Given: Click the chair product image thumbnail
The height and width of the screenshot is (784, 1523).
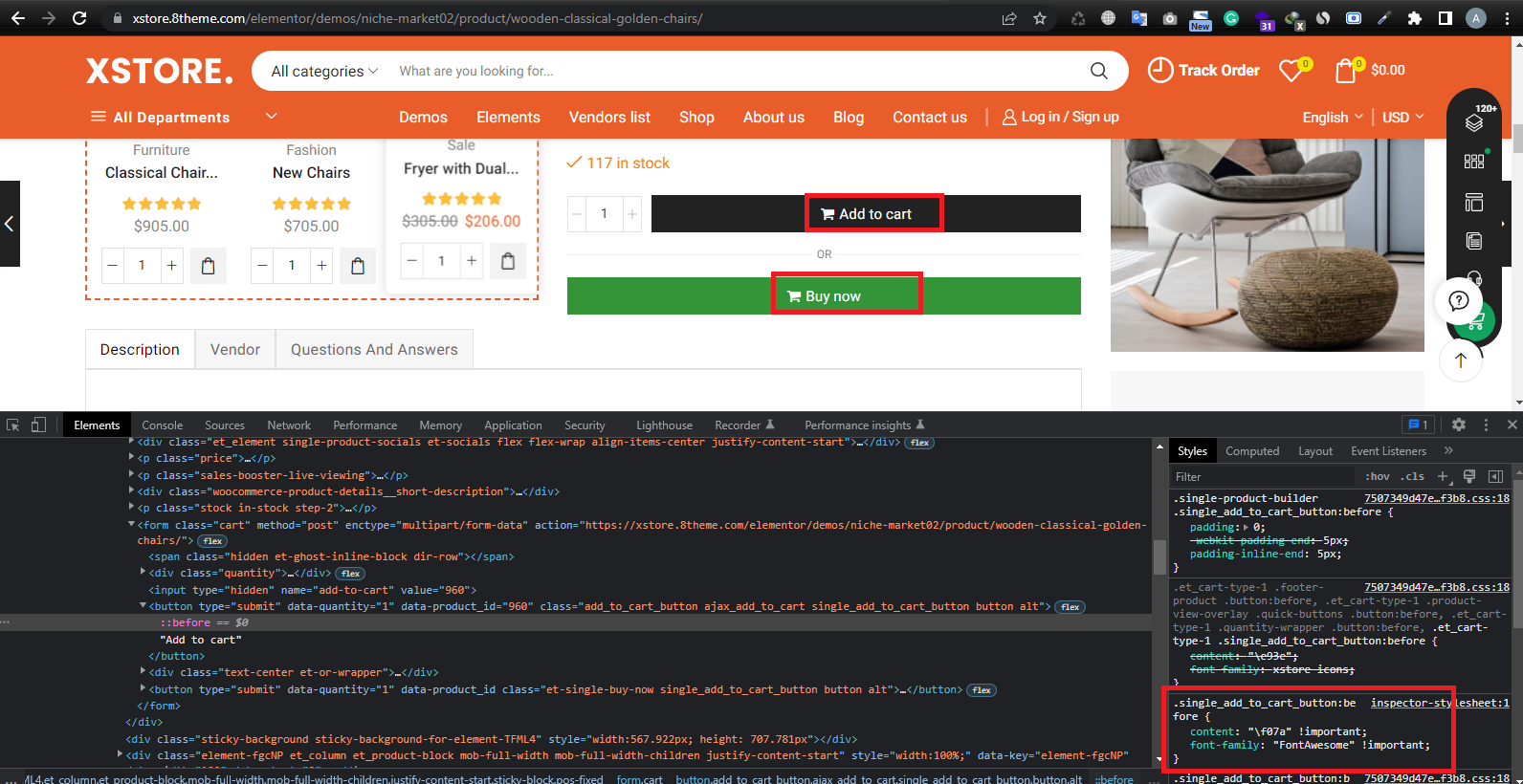Looking at the screenshot, I should (1268, 245).
